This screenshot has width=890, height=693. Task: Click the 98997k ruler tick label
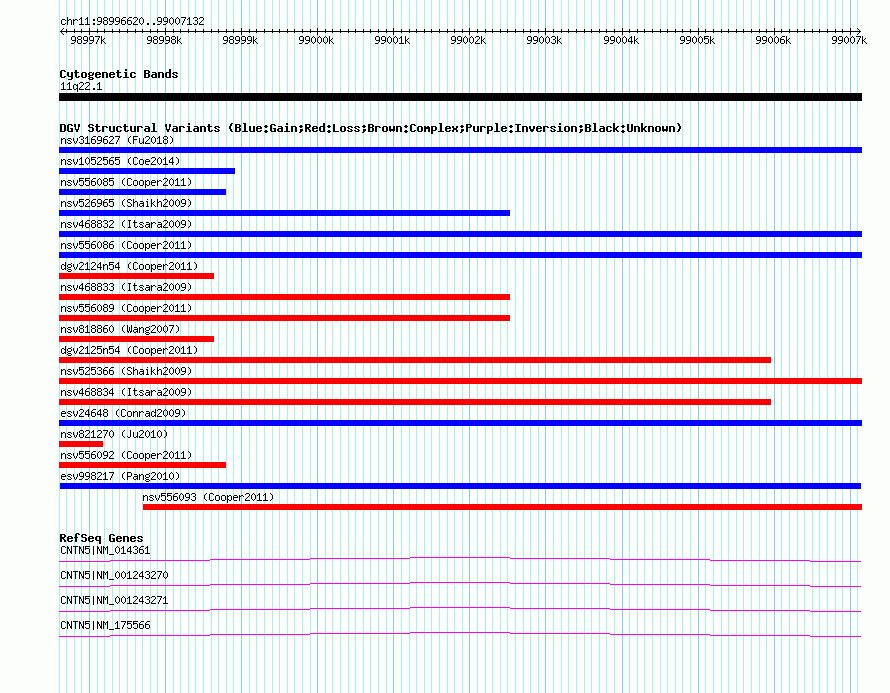[88, 40]
